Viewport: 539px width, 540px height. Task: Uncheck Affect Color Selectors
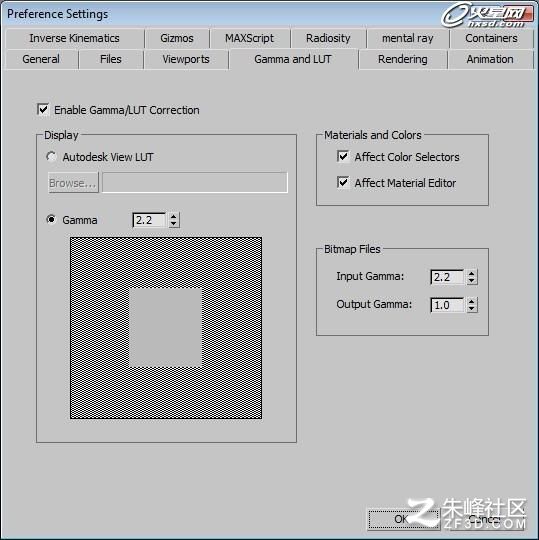(343, 157)
